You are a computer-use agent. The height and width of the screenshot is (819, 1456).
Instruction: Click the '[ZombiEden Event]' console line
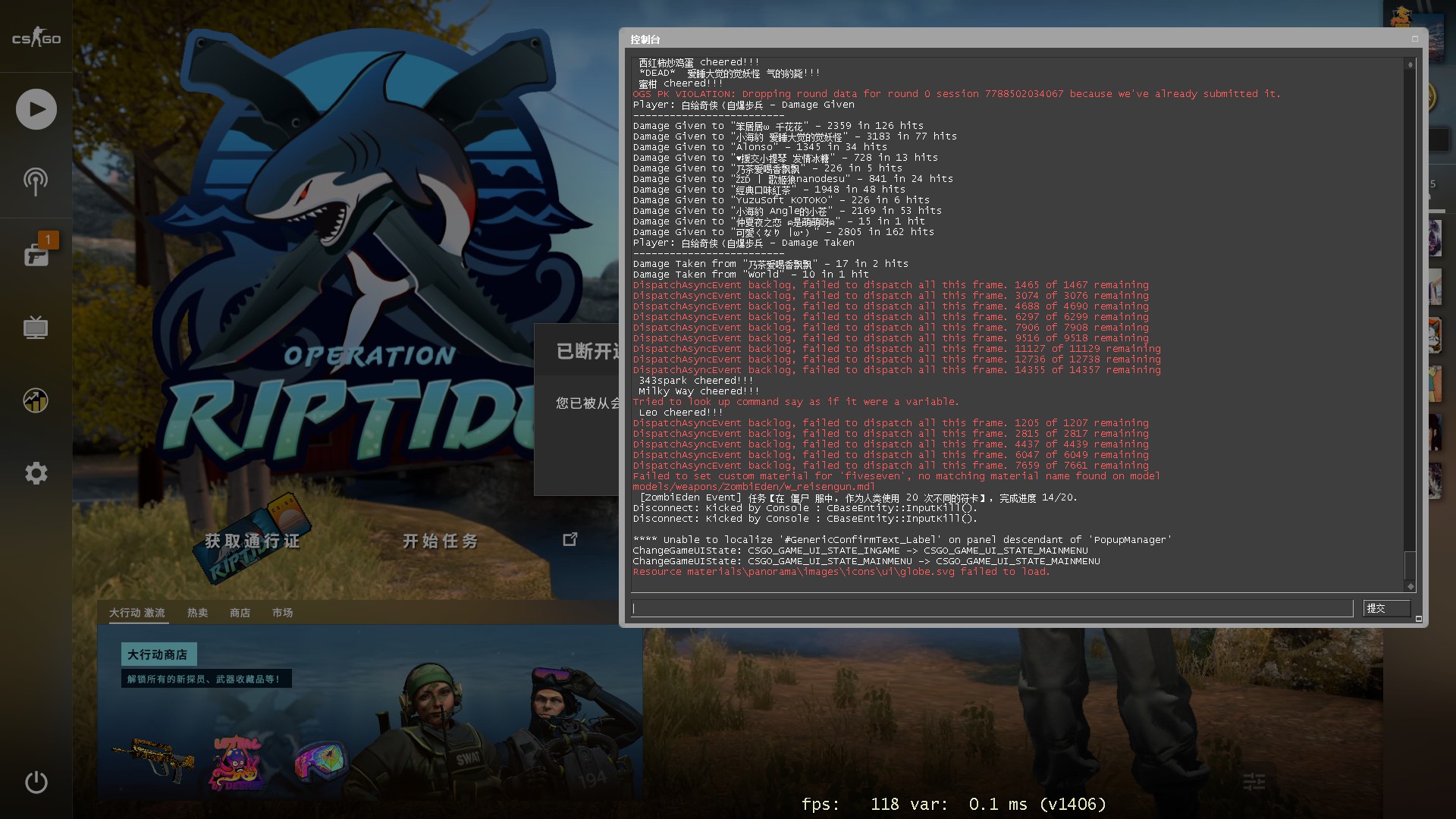pos(858,497)
